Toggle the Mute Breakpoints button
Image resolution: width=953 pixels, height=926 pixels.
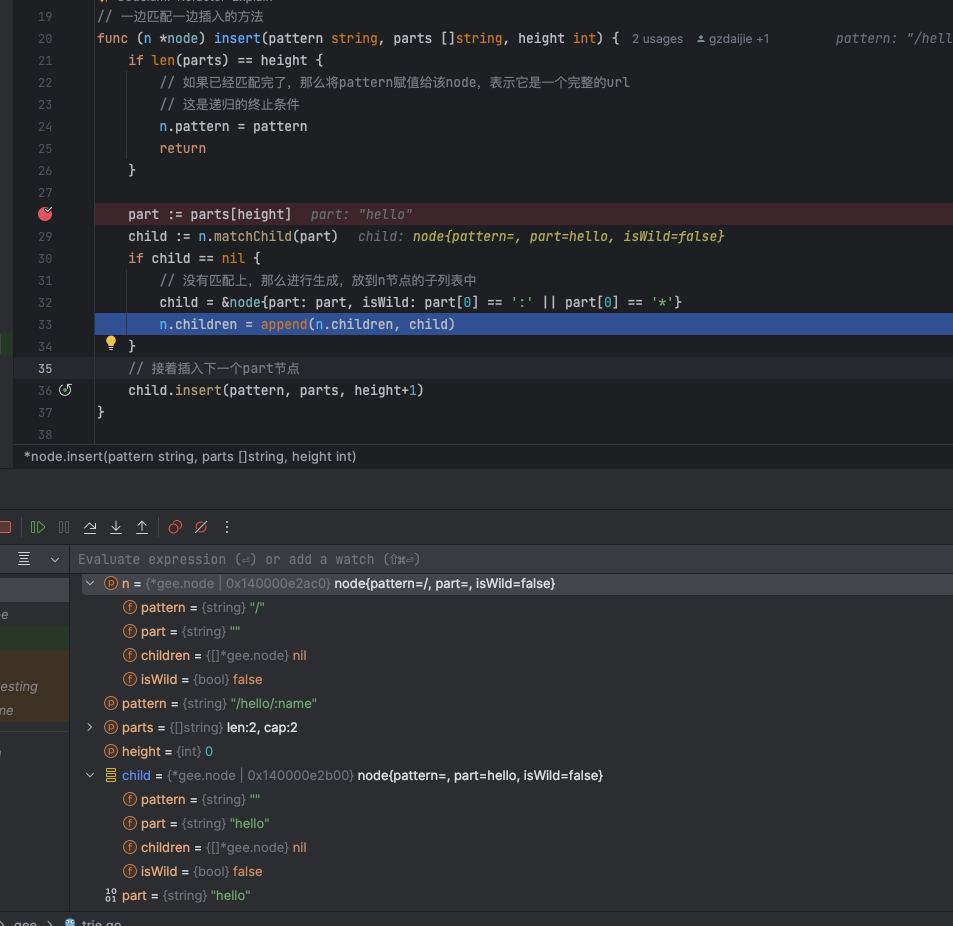(201, 527)
